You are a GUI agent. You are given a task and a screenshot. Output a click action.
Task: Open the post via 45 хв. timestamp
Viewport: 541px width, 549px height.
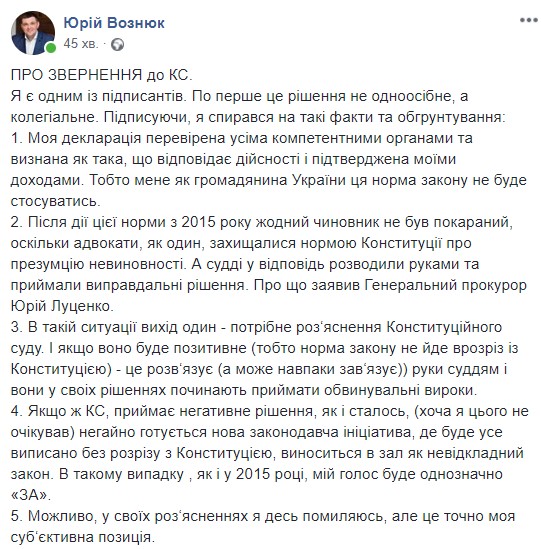[x=81, y=44]
